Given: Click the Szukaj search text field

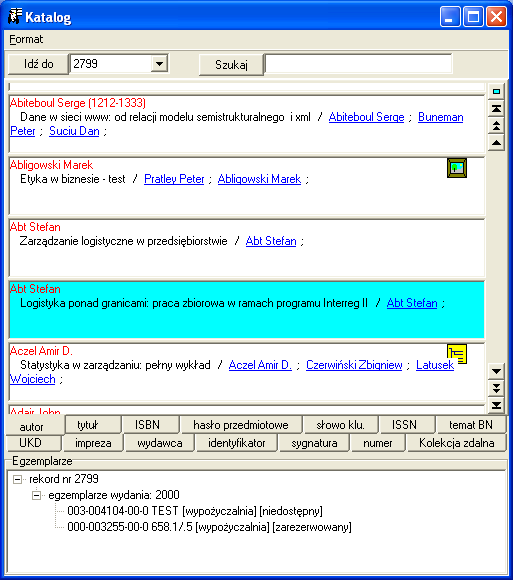Looking at the screenshot, I should pos(358,64).
